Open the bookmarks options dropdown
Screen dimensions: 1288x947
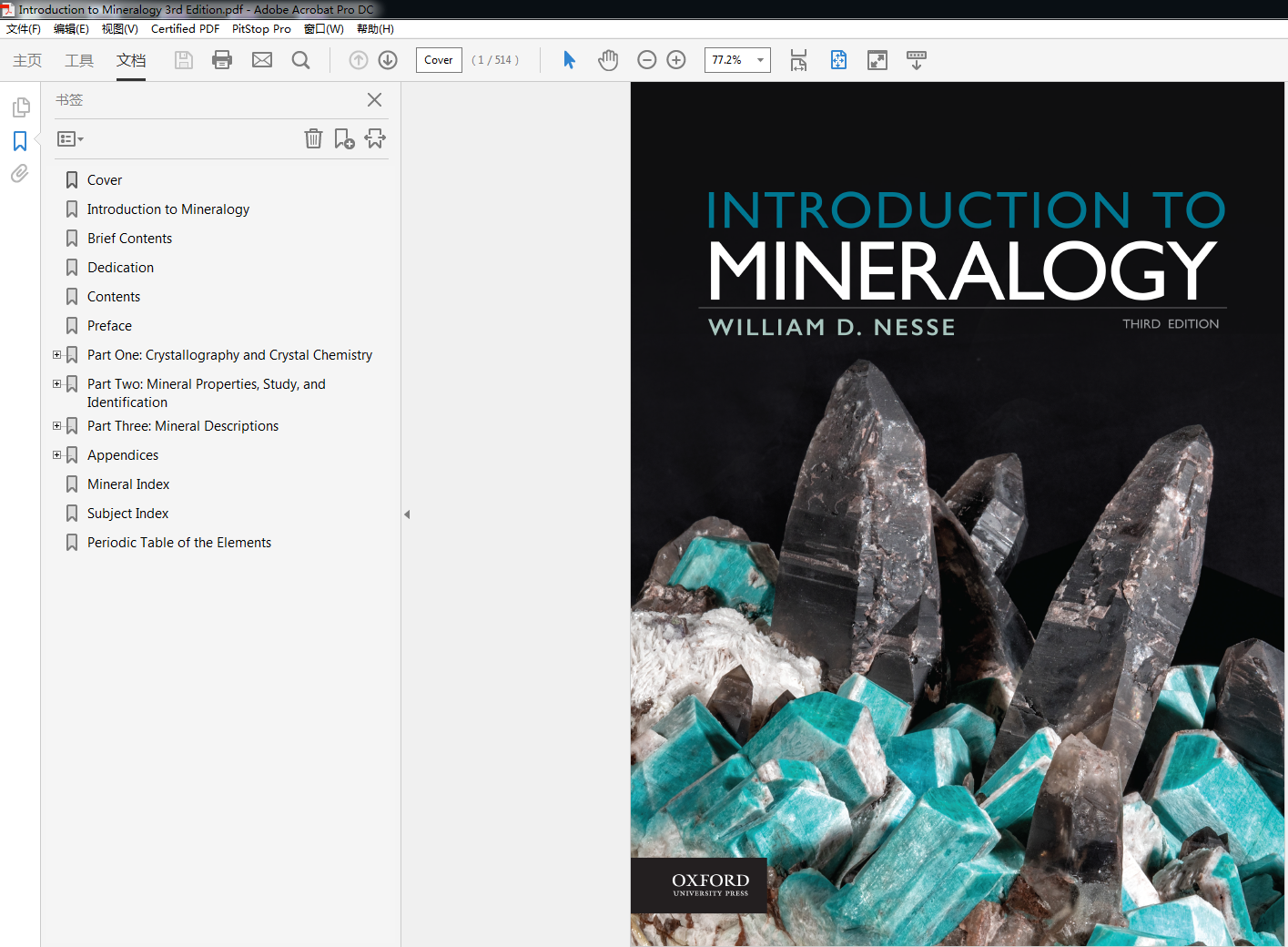click(70, 139)
